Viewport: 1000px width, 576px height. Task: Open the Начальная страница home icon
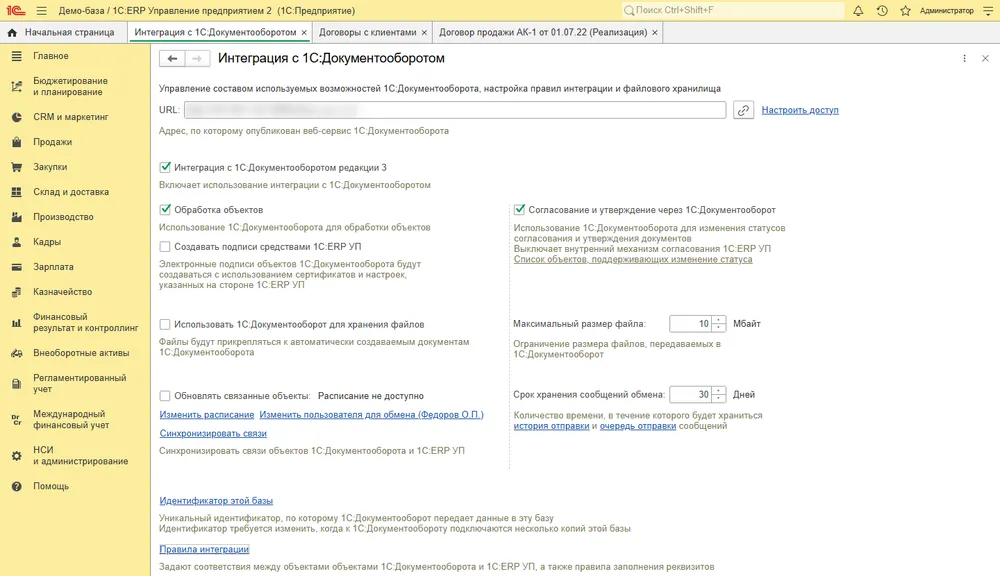point(12,32)
